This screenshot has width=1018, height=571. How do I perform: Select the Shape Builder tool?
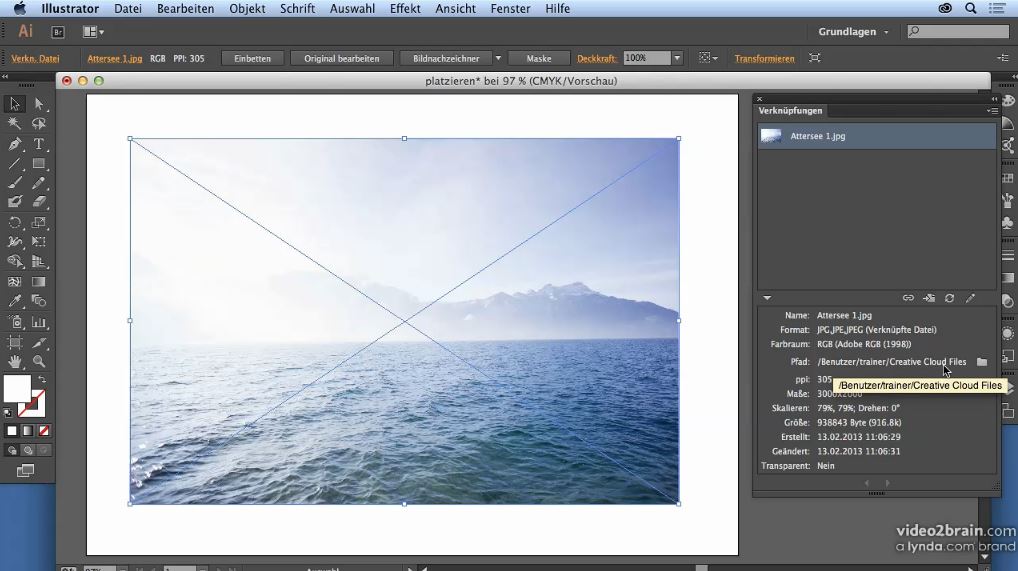14,262
